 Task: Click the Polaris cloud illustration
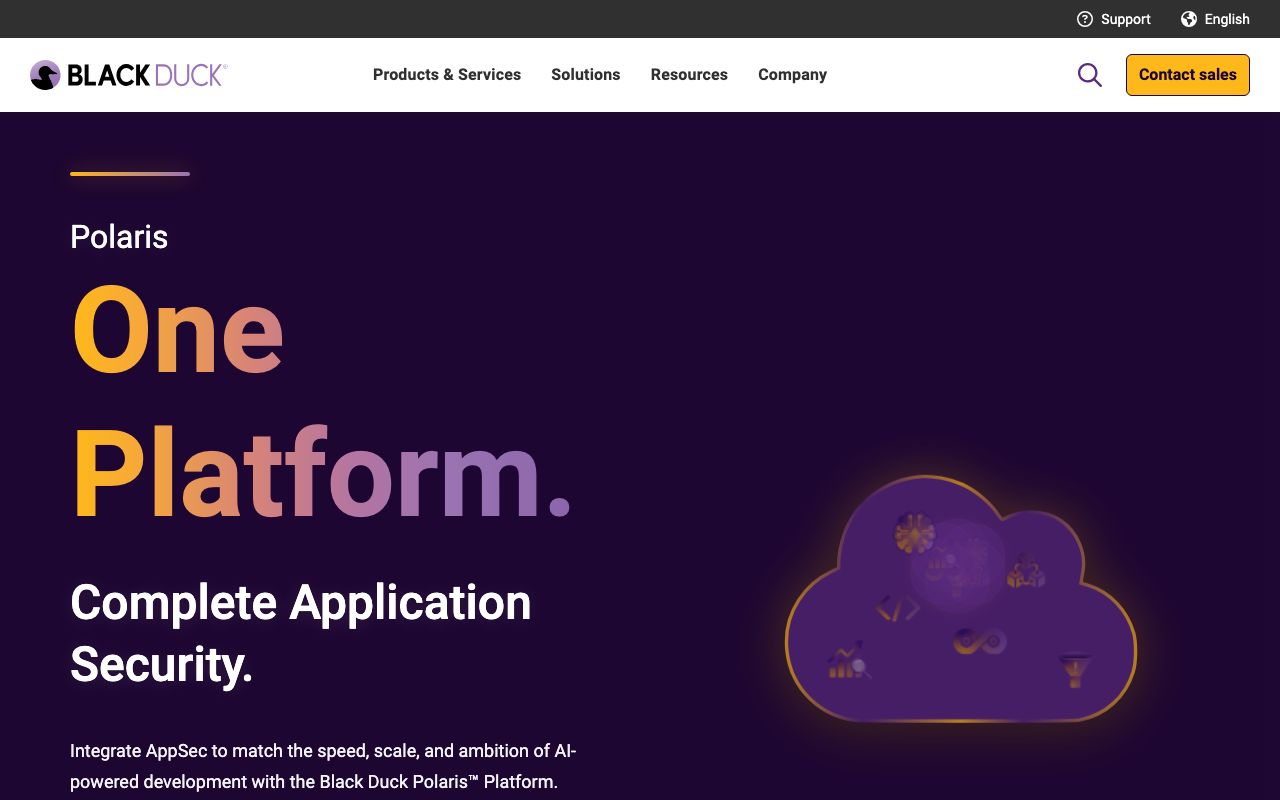961,598
